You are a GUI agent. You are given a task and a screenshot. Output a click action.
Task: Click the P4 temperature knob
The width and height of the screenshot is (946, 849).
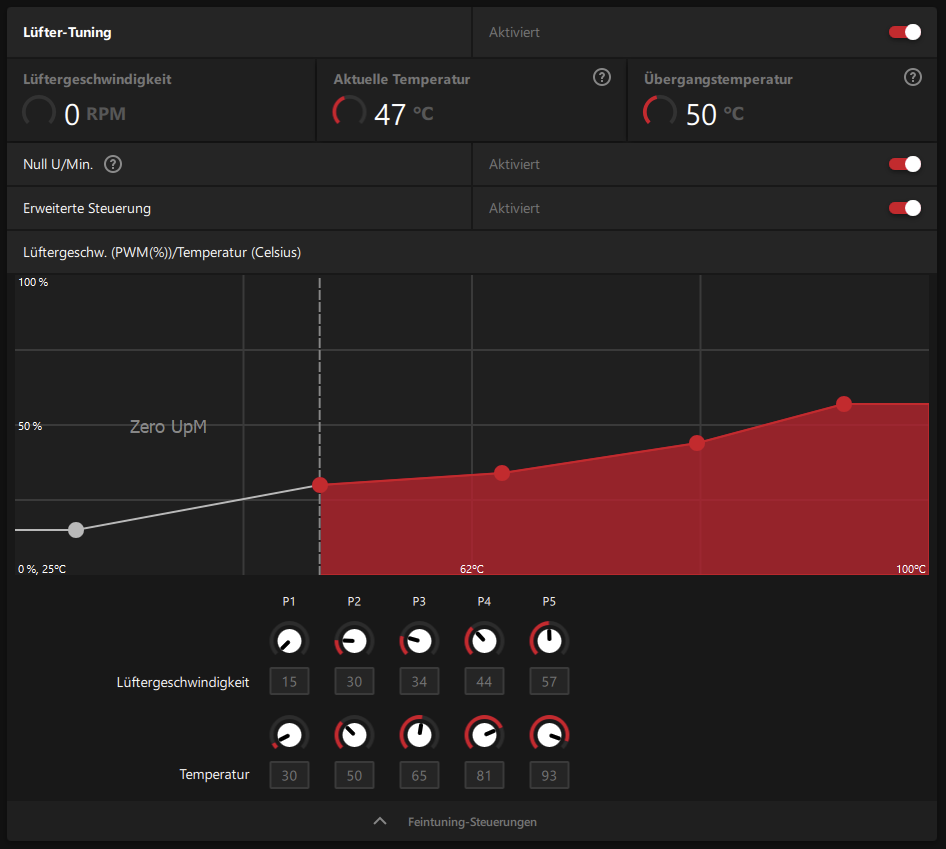[x=484, y=735]
